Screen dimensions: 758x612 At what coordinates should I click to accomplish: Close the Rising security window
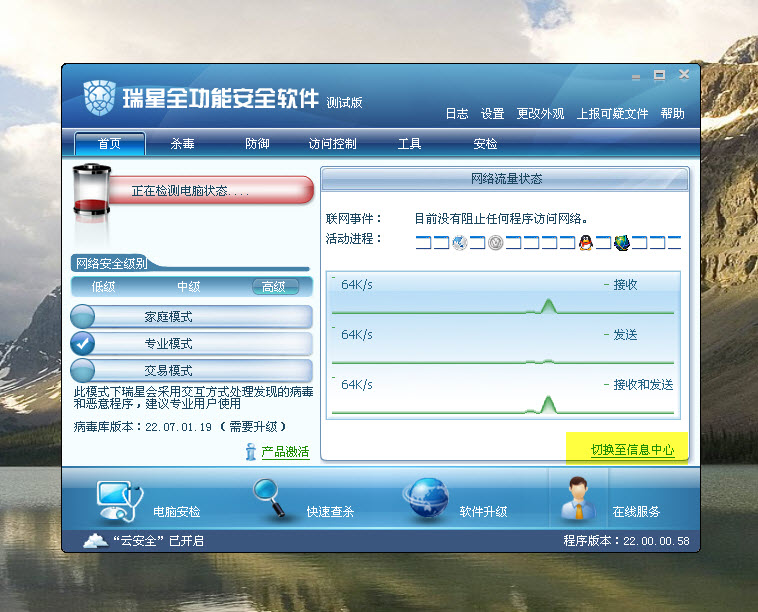[684, 74]
